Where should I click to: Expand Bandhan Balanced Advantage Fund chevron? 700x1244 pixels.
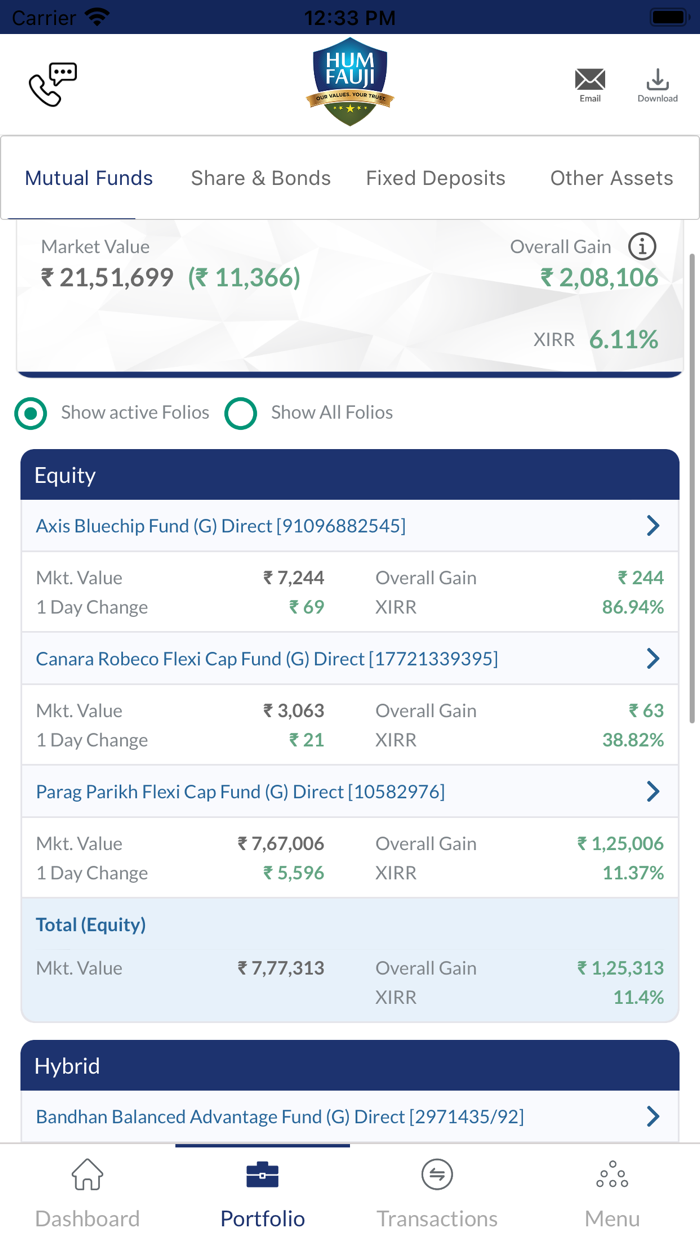click(x=653, y=1116)
